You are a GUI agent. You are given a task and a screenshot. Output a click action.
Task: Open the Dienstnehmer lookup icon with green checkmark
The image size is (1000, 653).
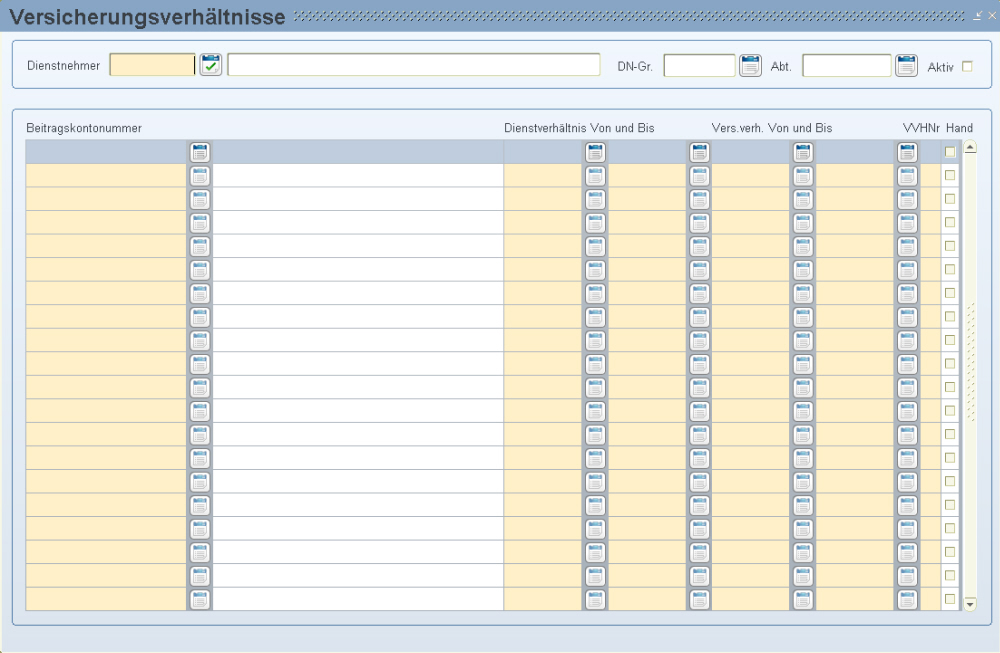(210, 66)
